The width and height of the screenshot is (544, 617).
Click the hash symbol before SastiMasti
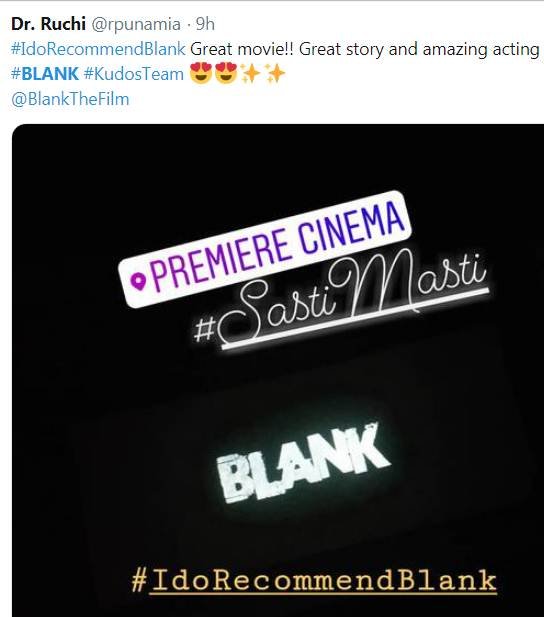[205, 330]
